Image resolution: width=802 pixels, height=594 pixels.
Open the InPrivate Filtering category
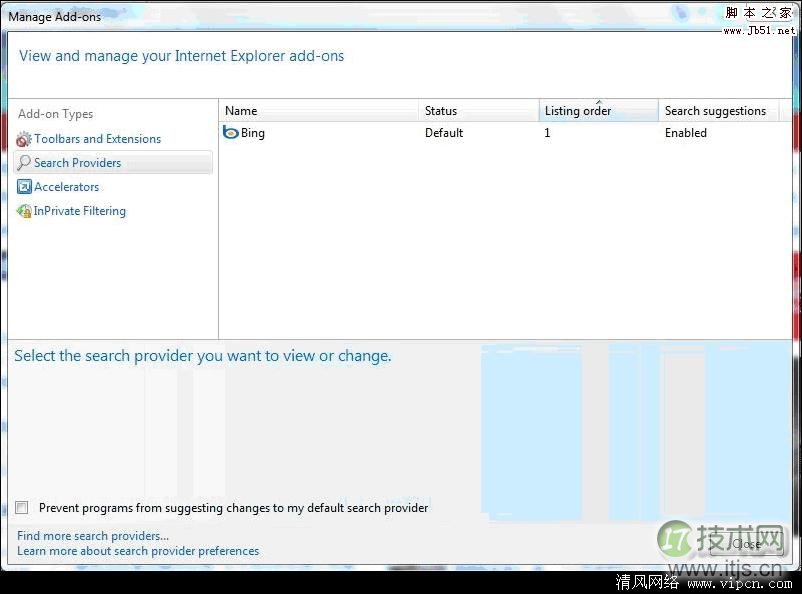80,211
